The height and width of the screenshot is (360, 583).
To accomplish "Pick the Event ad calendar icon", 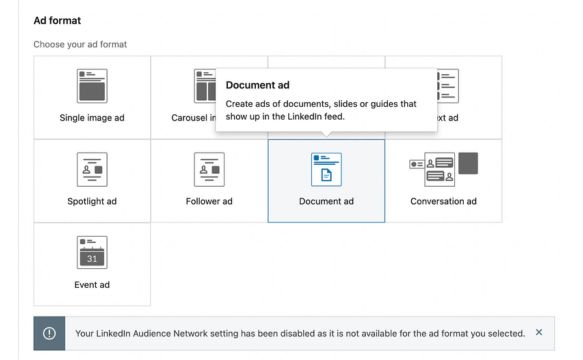I will [92, 252].
